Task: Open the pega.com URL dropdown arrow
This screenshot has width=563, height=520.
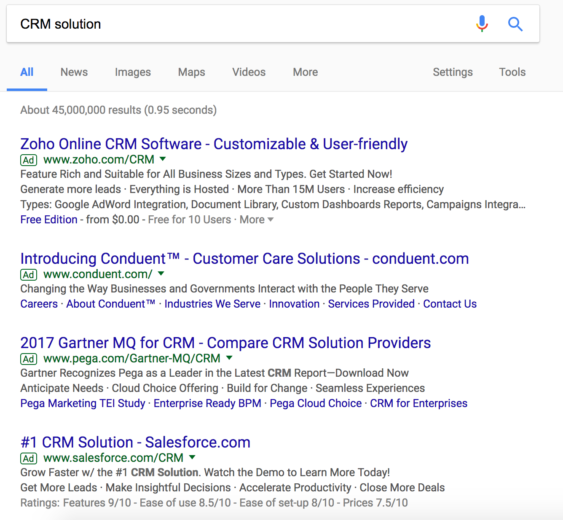Action: [229, 358]
